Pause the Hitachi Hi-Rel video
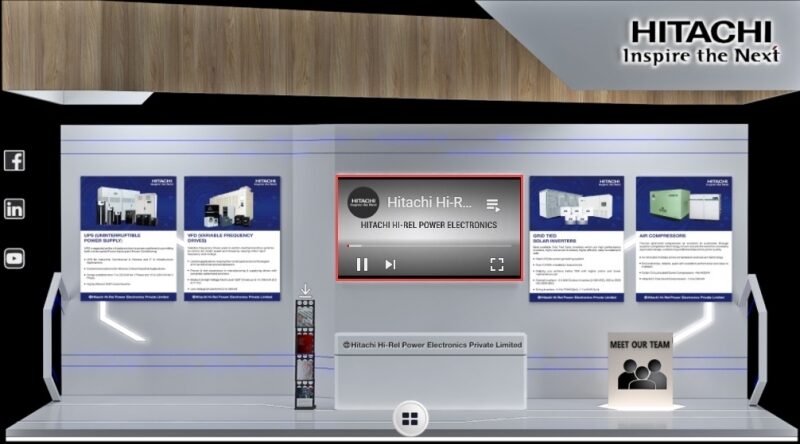The image size is (800, 444). point(362,264)
